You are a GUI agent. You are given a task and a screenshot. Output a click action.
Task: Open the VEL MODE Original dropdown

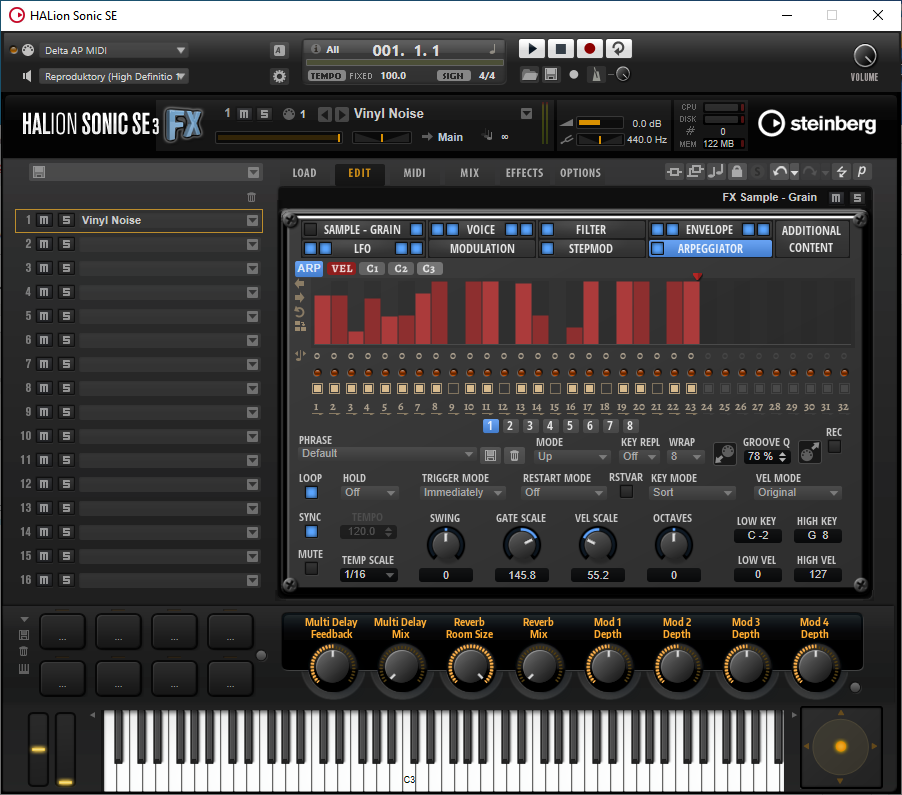click(x=797, y=492)
